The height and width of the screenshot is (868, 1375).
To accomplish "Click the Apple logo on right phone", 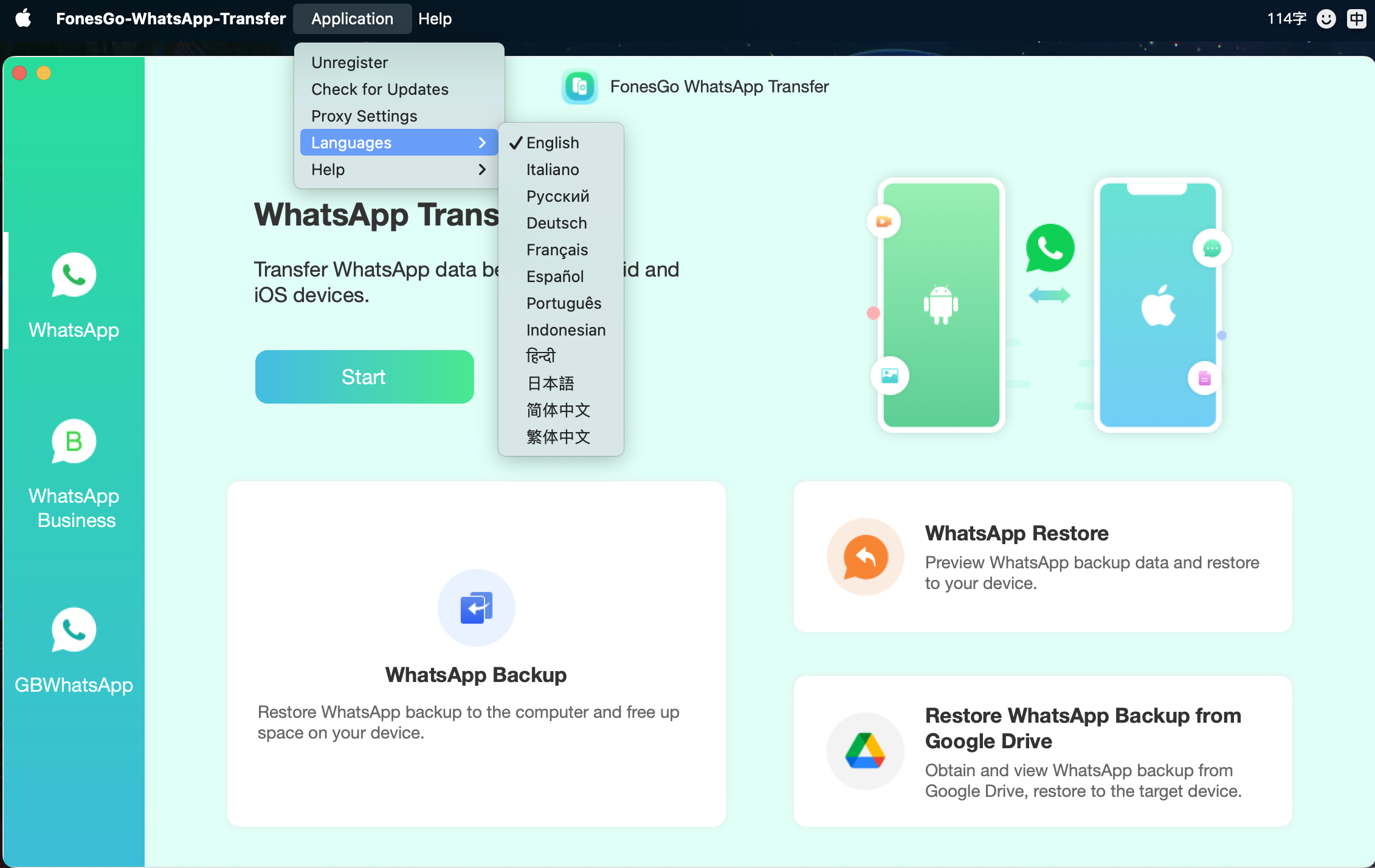I will 1158,305.
